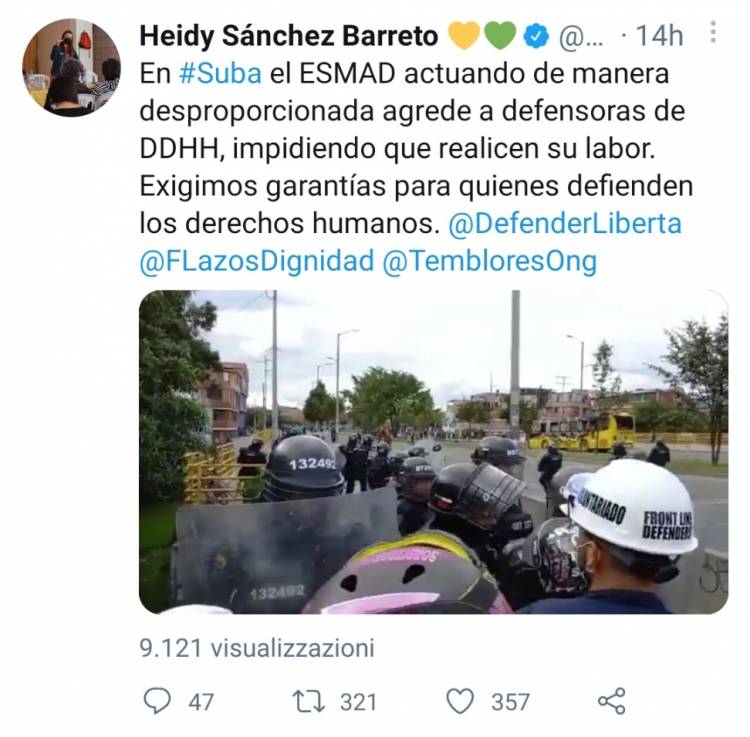
Task: Click the 14h timestamp
Action: tap(659, 36)
